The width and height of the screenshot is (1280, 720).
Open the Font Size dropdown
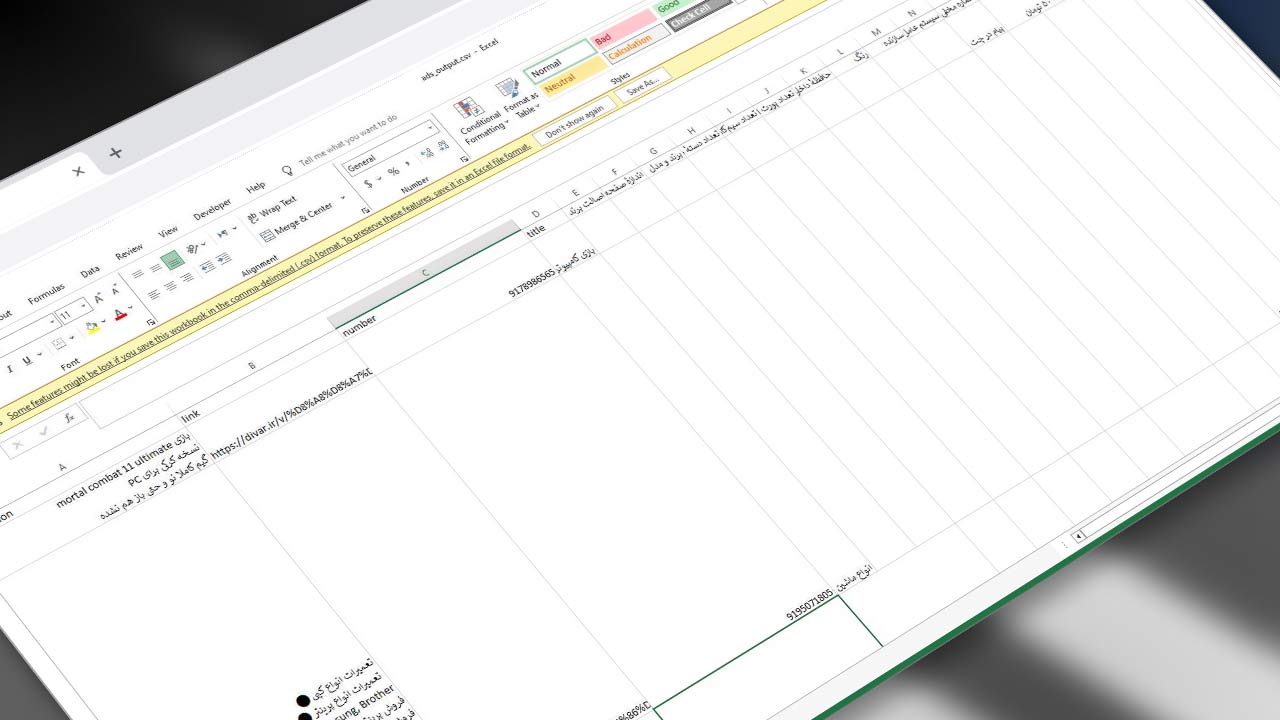pos(84,305)
